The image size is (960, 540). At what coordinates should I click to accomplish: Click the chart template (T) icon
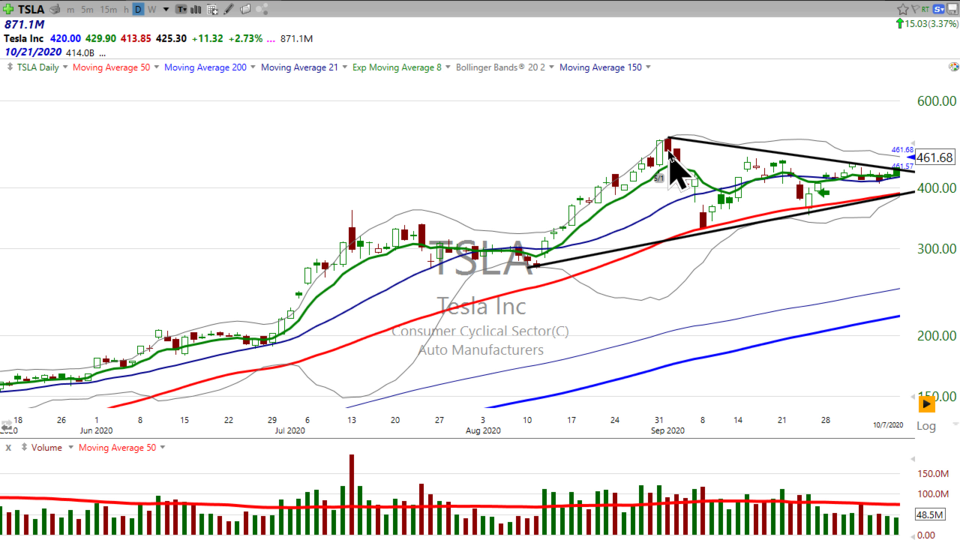(x=182, y=9)
